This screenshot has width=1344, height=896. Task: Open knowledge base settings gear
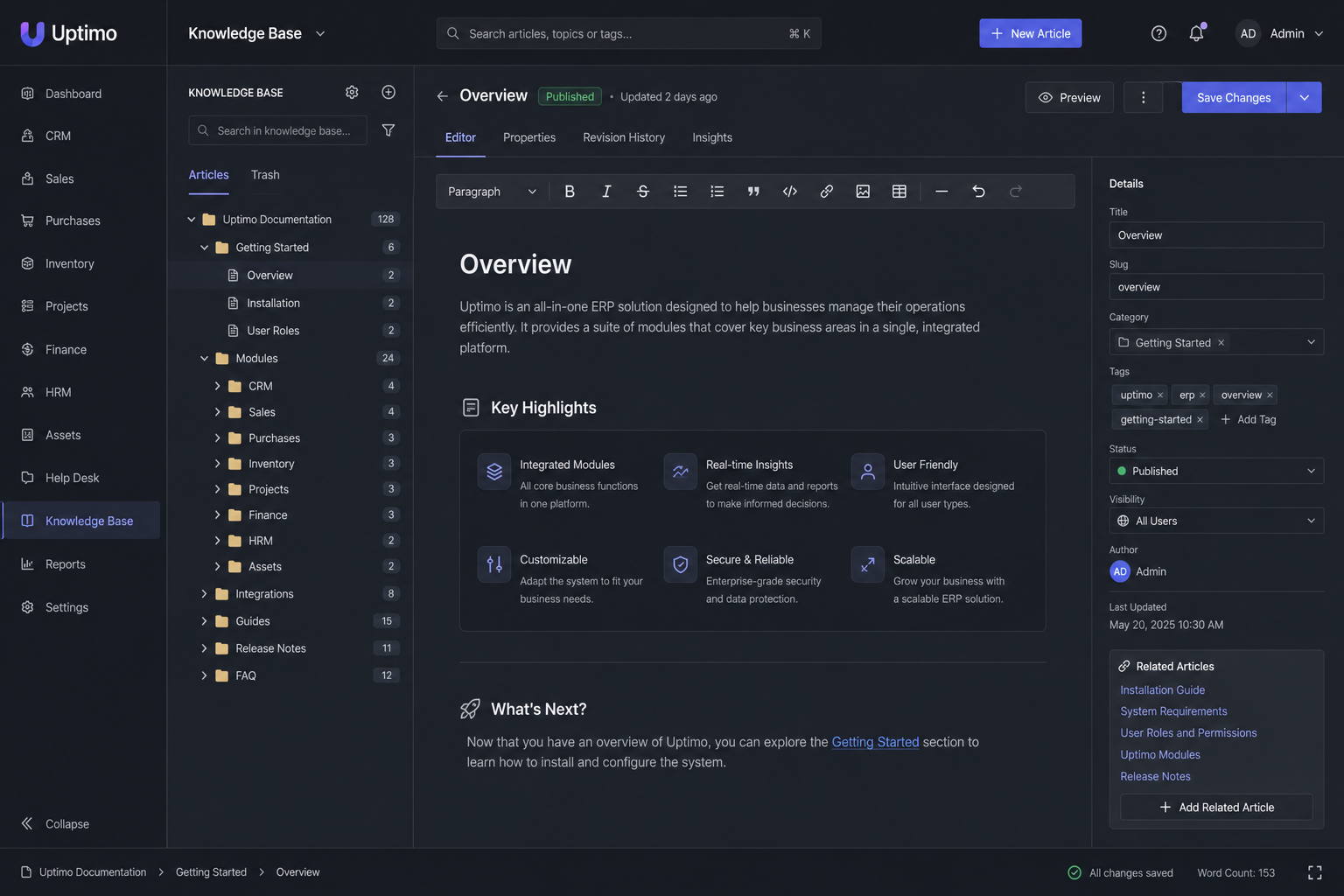tap(352, 93)
